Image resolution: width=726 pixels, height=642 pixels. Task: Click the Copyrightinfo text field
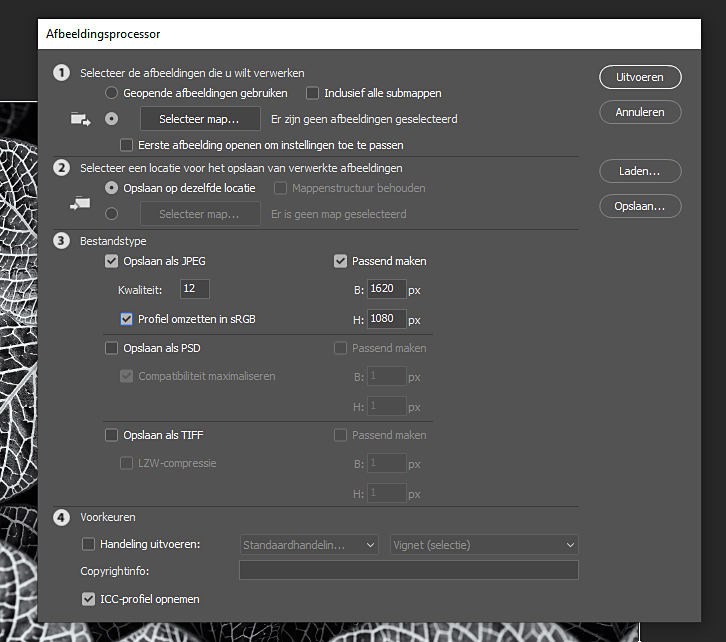tap(408, 571)
